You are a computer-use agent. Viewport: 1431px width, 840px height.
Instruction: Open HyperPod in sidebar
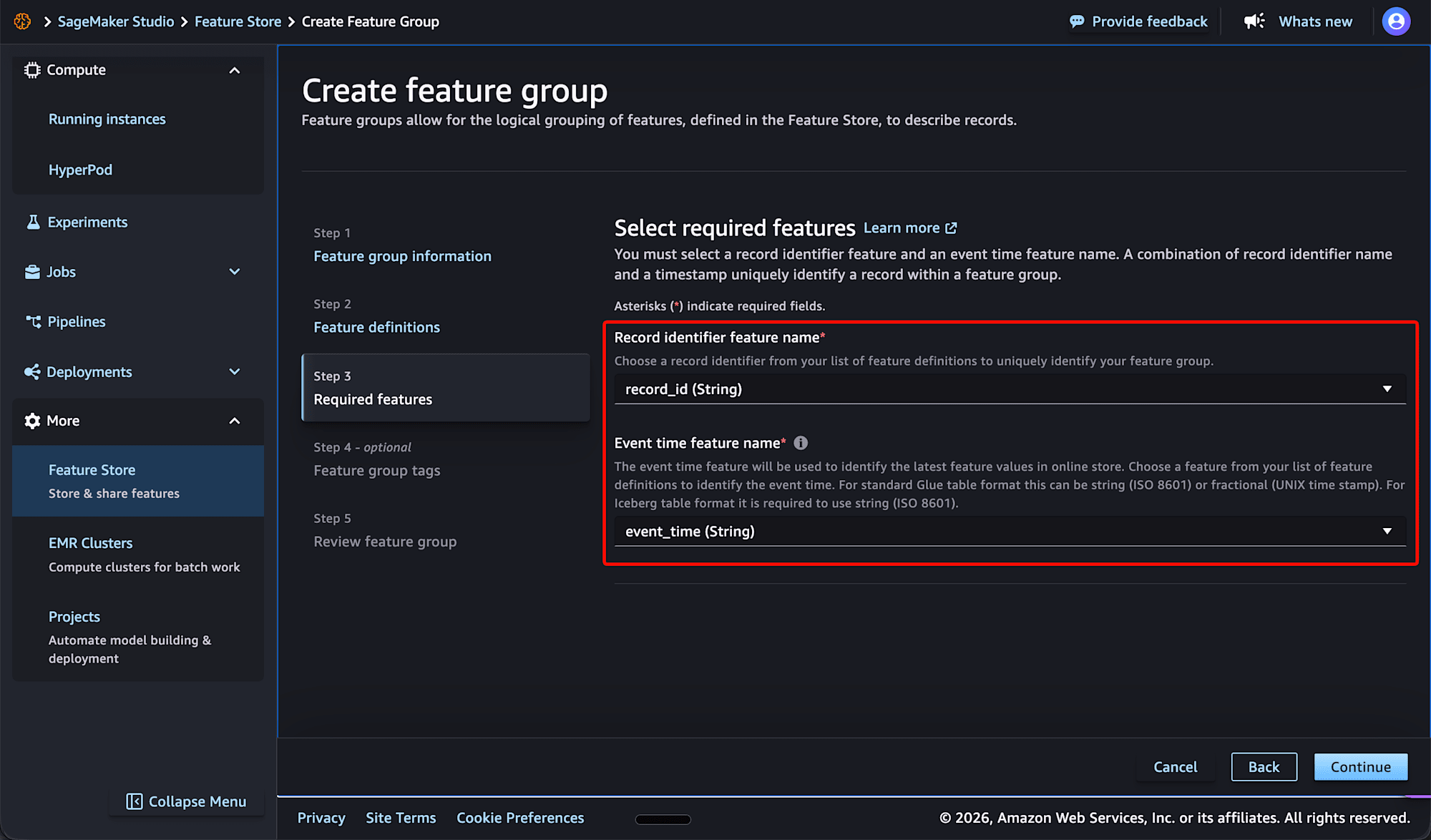point(80,170)
